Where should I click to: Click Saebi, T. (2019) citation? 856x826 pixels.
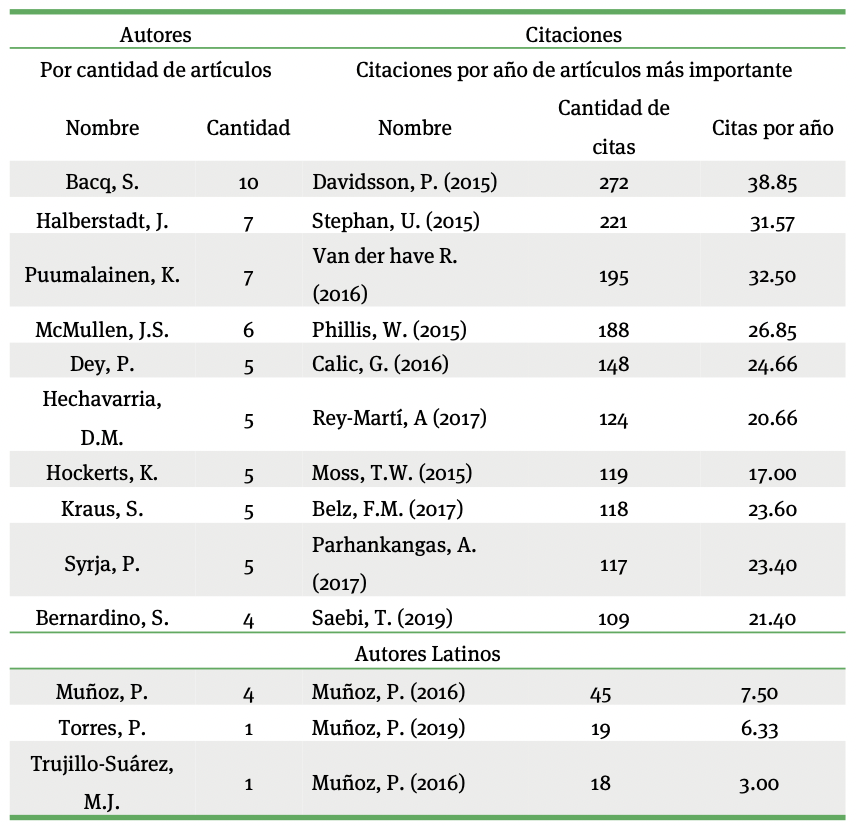click(x=383, y=618)
